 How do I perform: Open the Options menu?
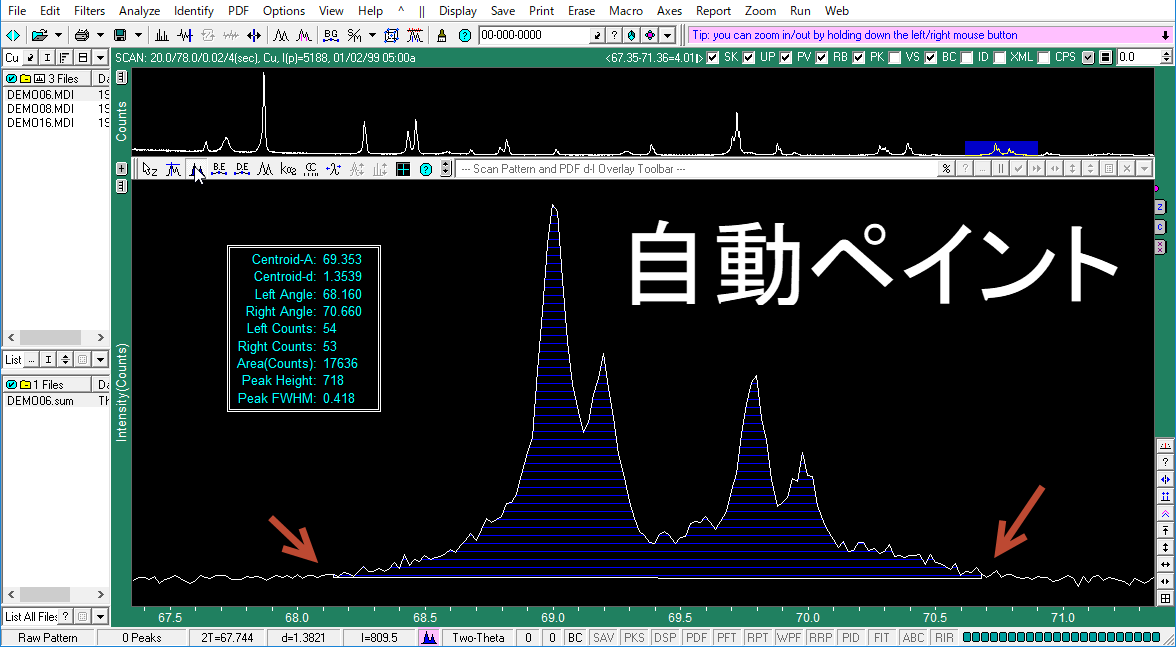(x=284, y=10)
